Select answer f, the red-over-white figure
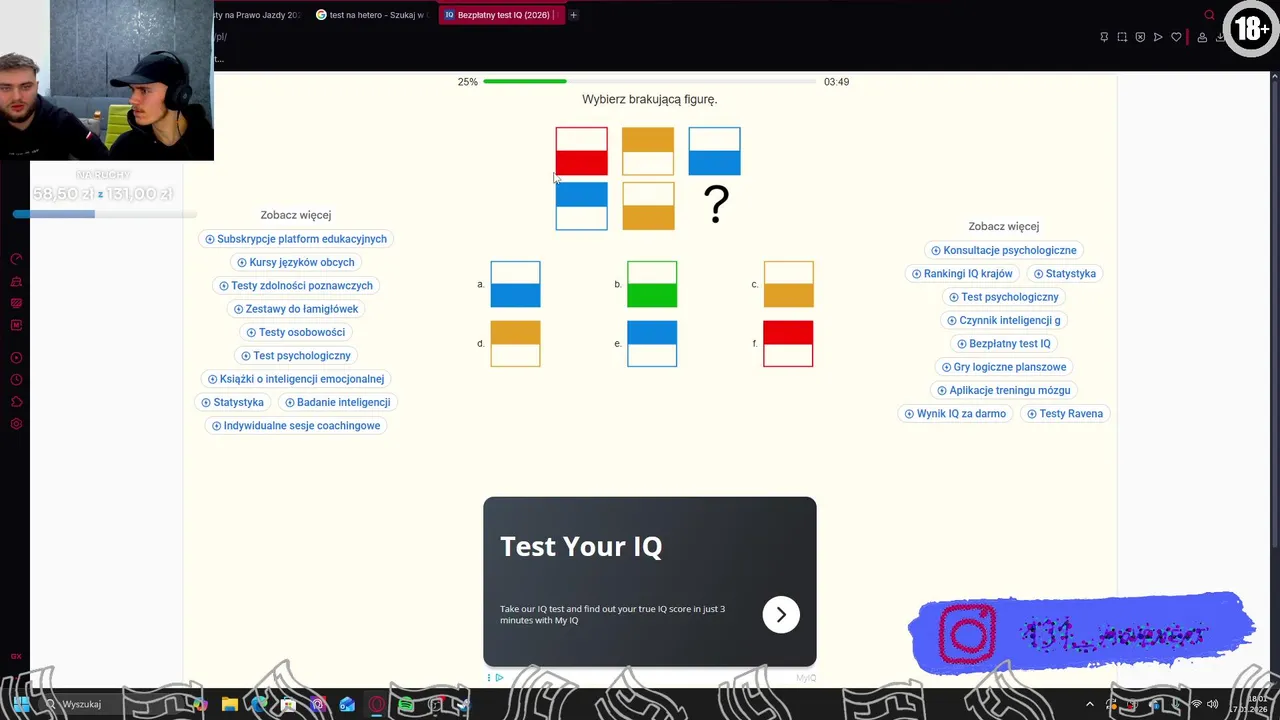This screenshot has width=1280, height=720. point(788,343)
